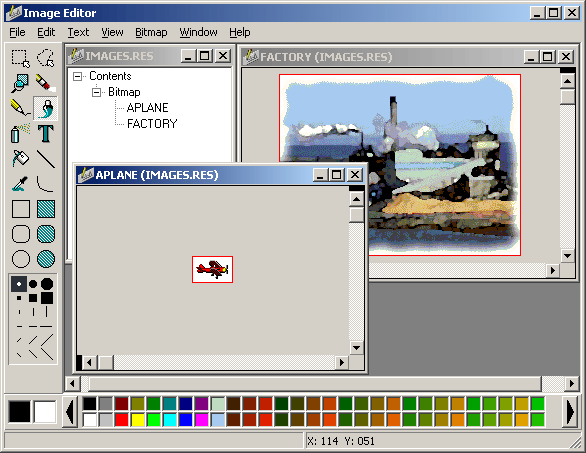Pick the red color swatch
This screenshot has width=586, height=453.
click(122, 420)
